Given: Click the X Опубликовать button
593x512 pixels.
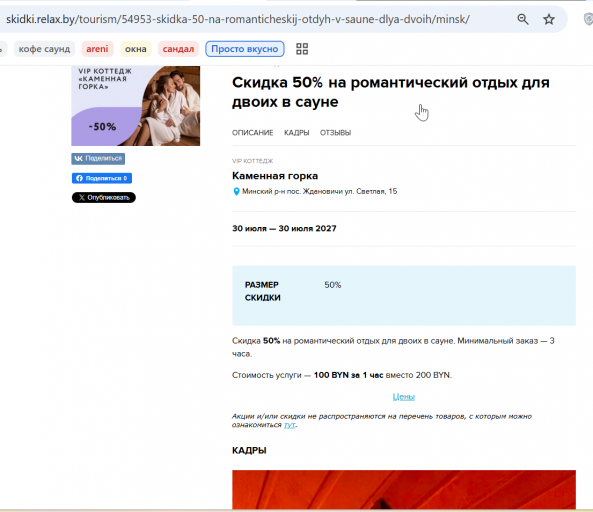Looking at the screenshot, I should (x=104, y=197).
